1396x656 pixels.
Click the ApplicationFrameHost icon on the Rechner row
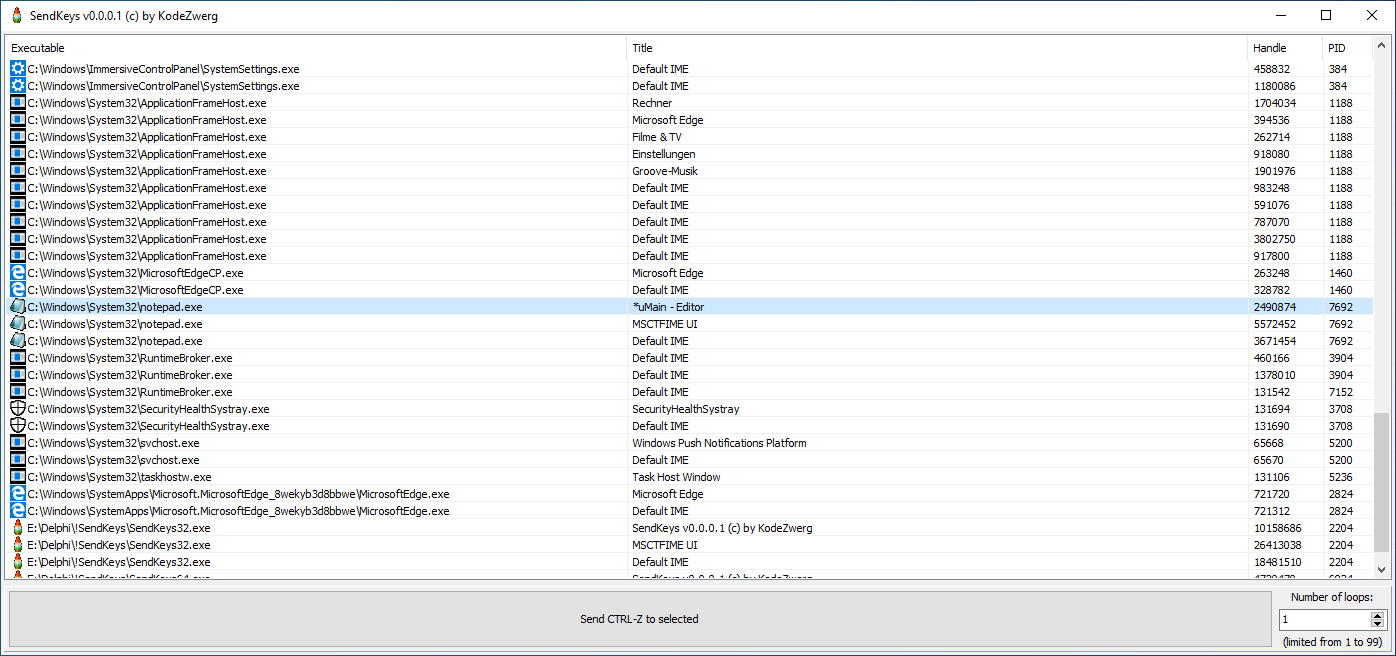pyautogui.click(x=17, y=102)
